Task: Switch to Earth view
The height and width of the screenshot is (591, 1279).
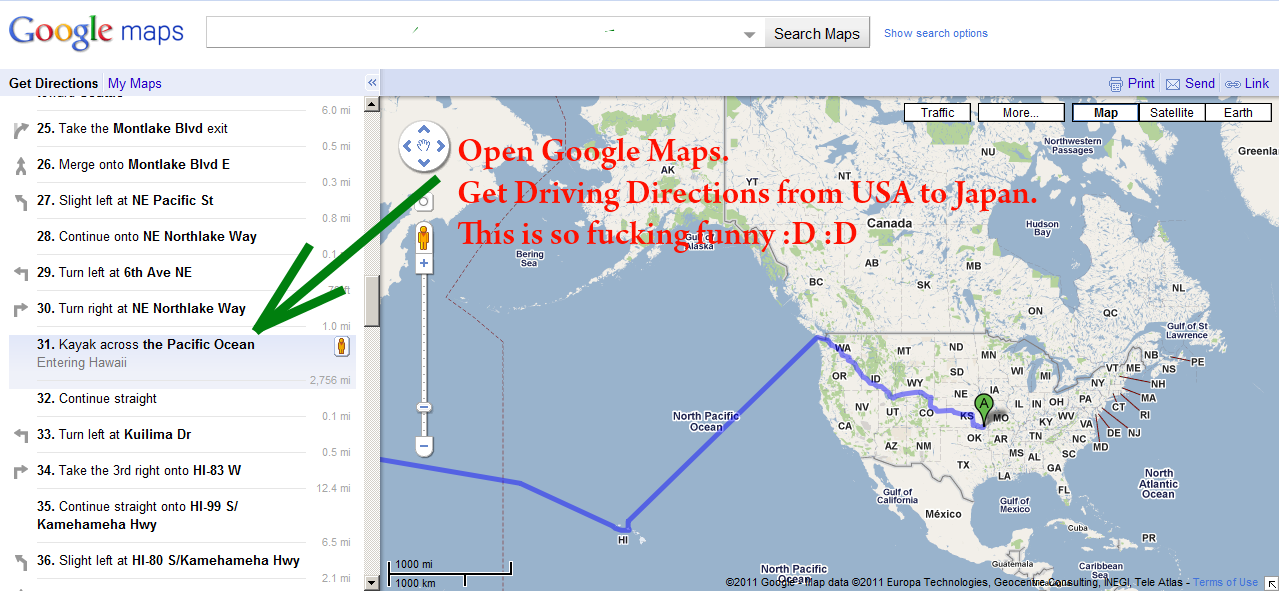Action: tap(1238, 113)
